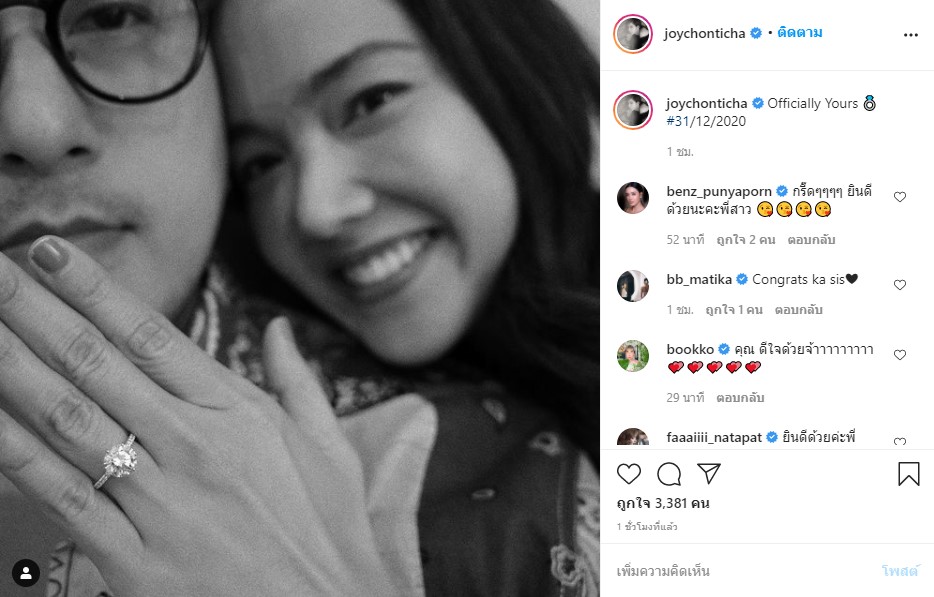934x597 pixels.
Task: Share the post via paper plane icon
Action: point(709,473)
